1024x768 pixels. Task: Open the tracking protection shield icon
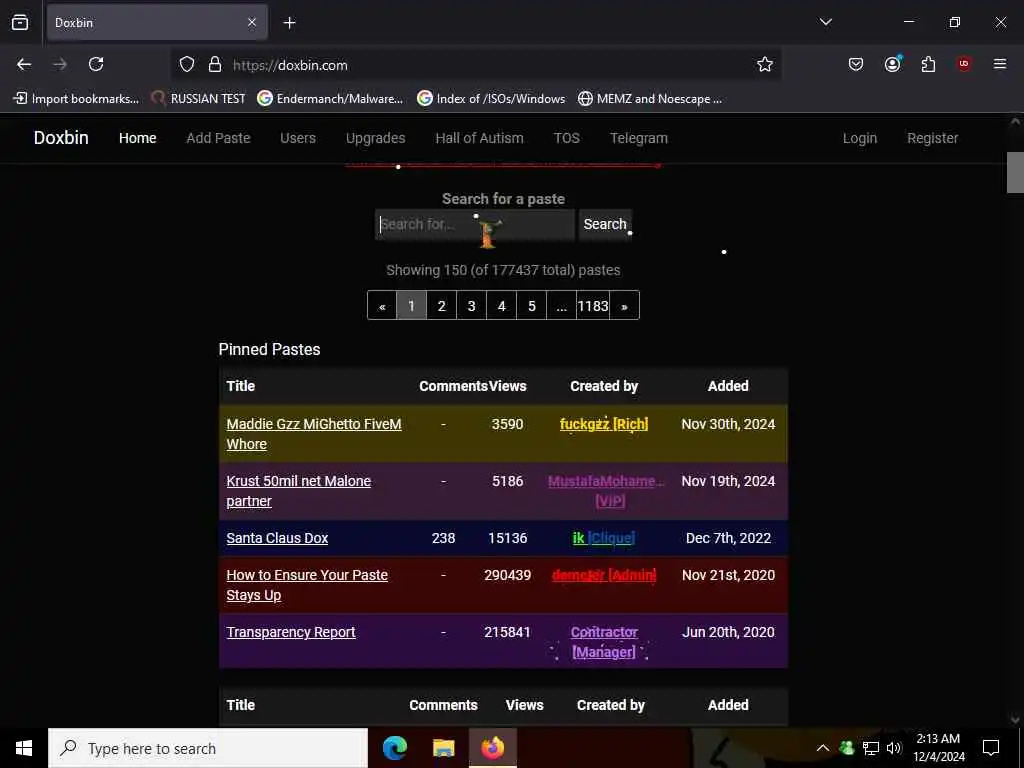pyautogui.click(x=187, y=65)
